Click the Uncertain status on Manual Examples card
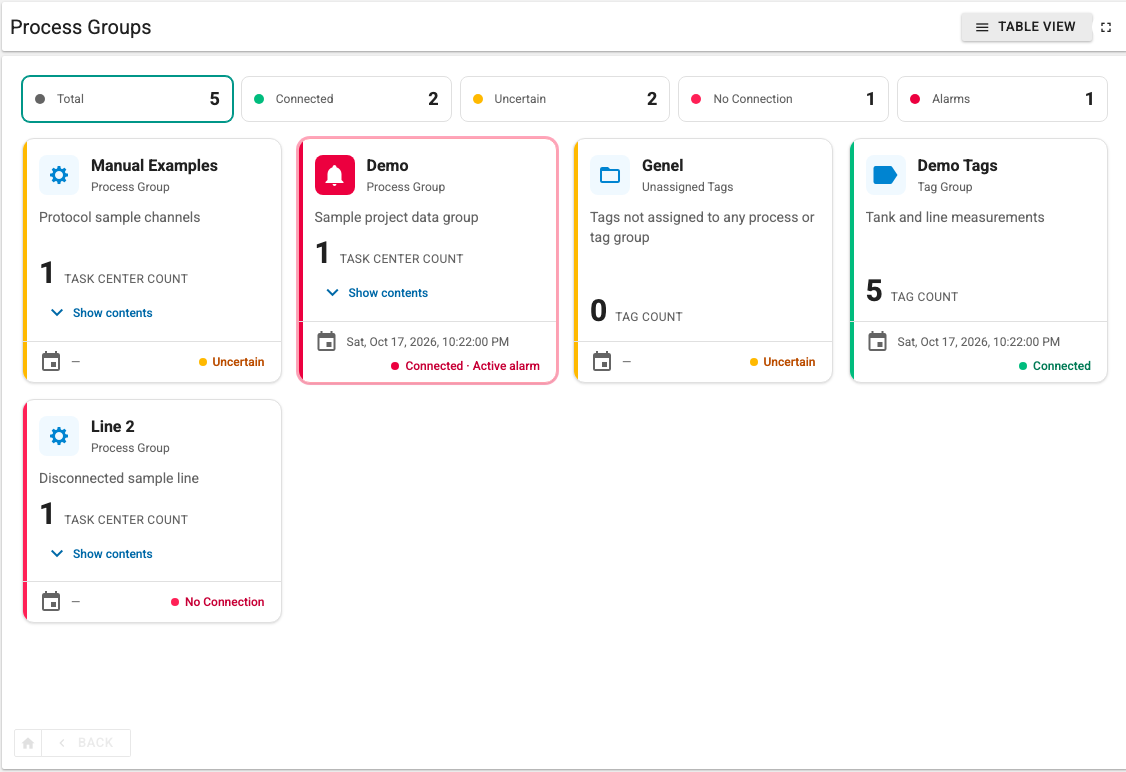This screenshot has height=772, width=1126. pos(232,362)
